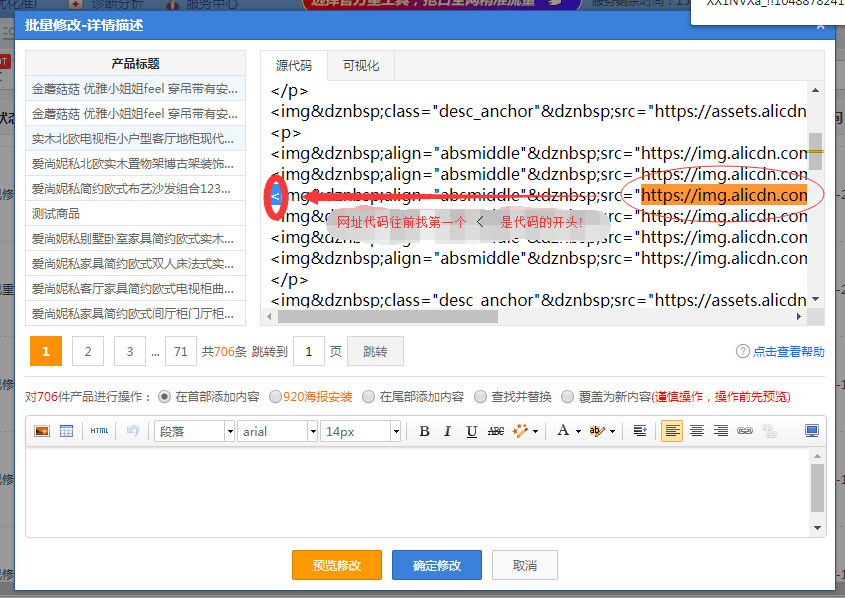The width and height of the screenshot is (845, 598).
Task: Click the source code scroll-up arrow
Action: (x=815, y=90)
